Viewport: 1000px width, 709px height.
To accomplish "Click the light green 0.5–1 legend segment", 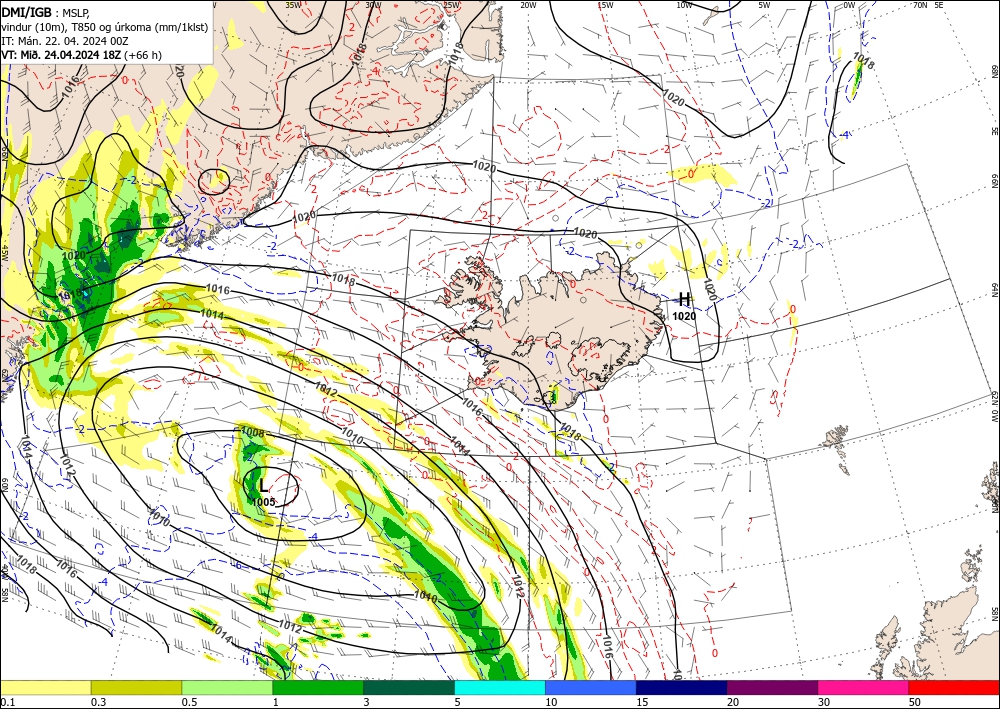I will pos(227,687).
